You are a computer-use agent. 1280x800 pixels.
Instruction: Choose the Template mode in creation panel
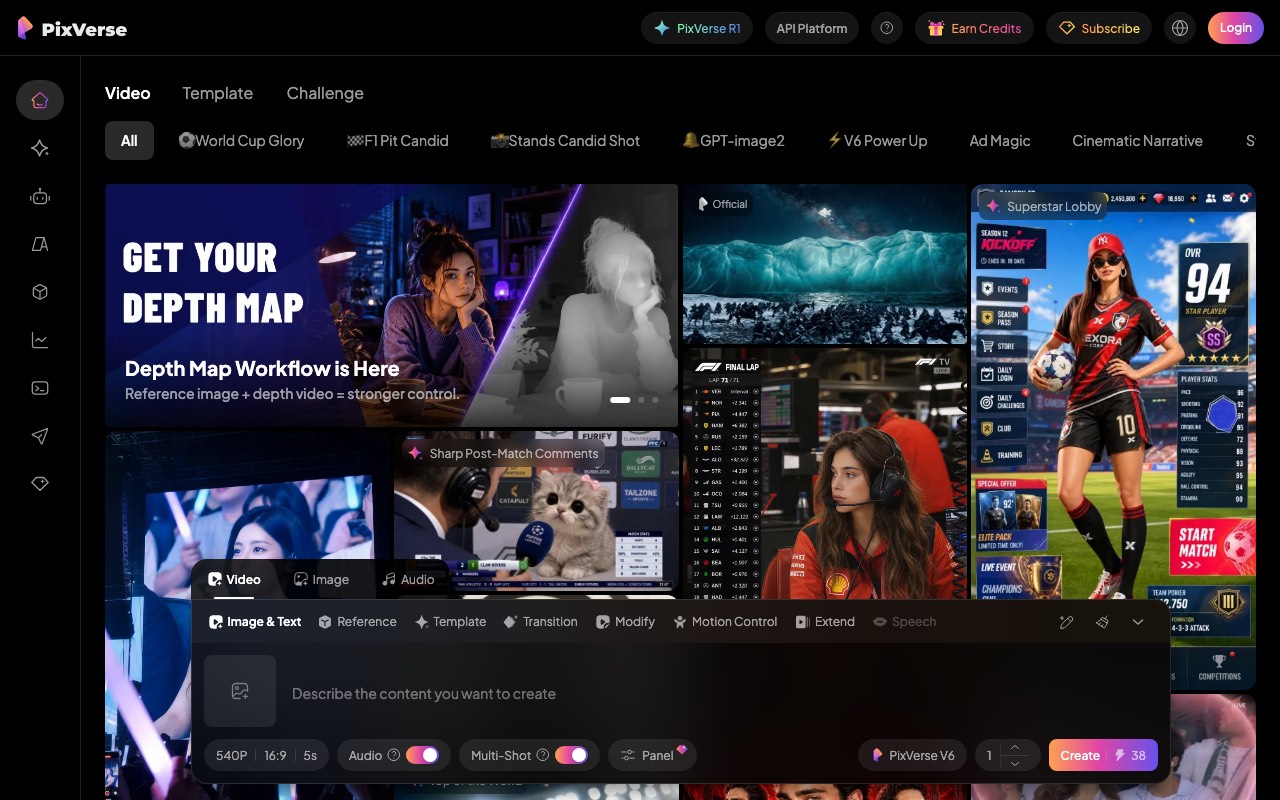(x=450, y=621)
